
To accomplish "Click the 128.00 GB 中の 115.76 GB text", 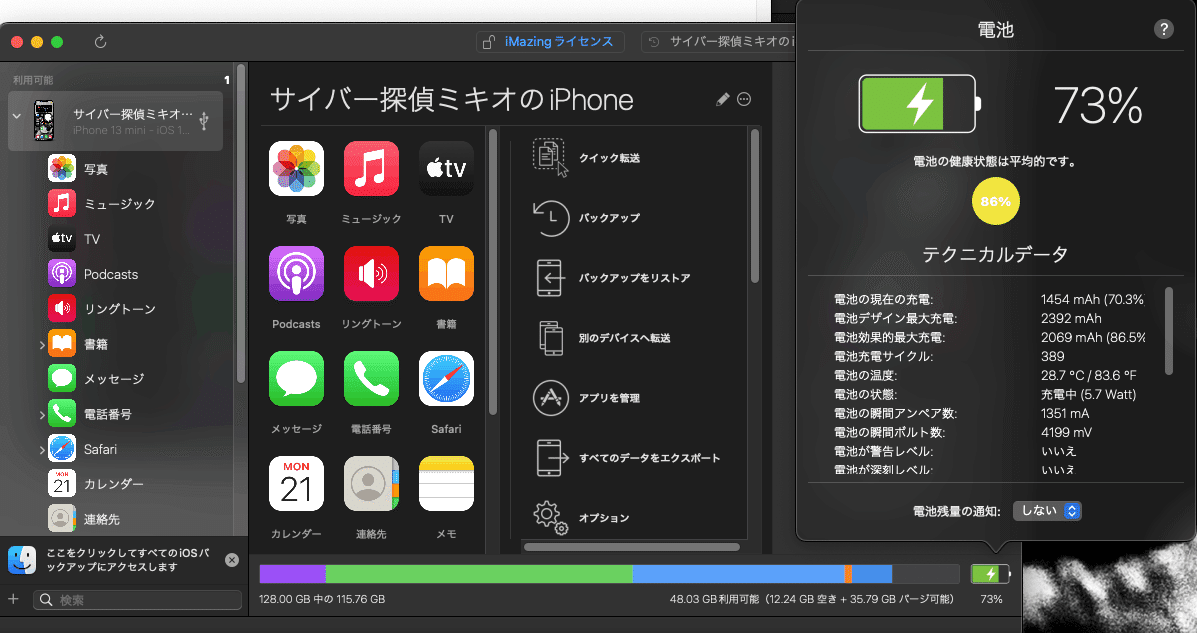I will coord(322,599).
